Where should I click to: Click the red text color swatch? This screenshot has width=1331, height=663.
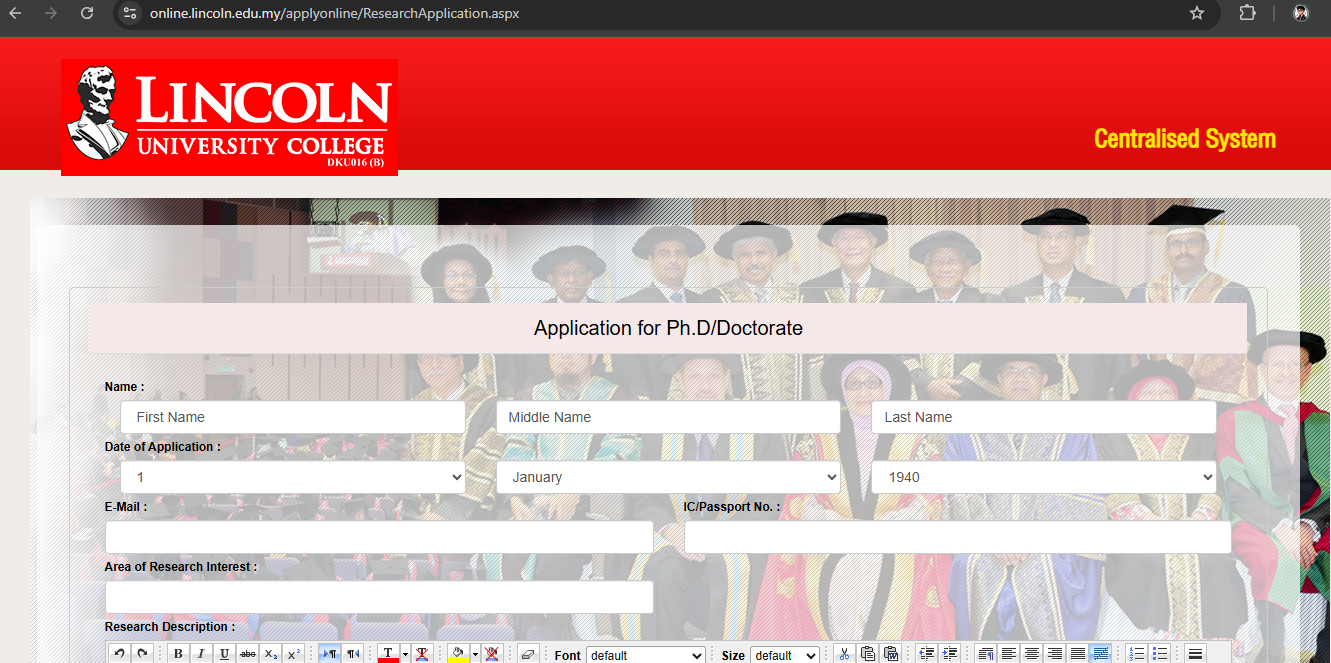[x=388, y=654]
